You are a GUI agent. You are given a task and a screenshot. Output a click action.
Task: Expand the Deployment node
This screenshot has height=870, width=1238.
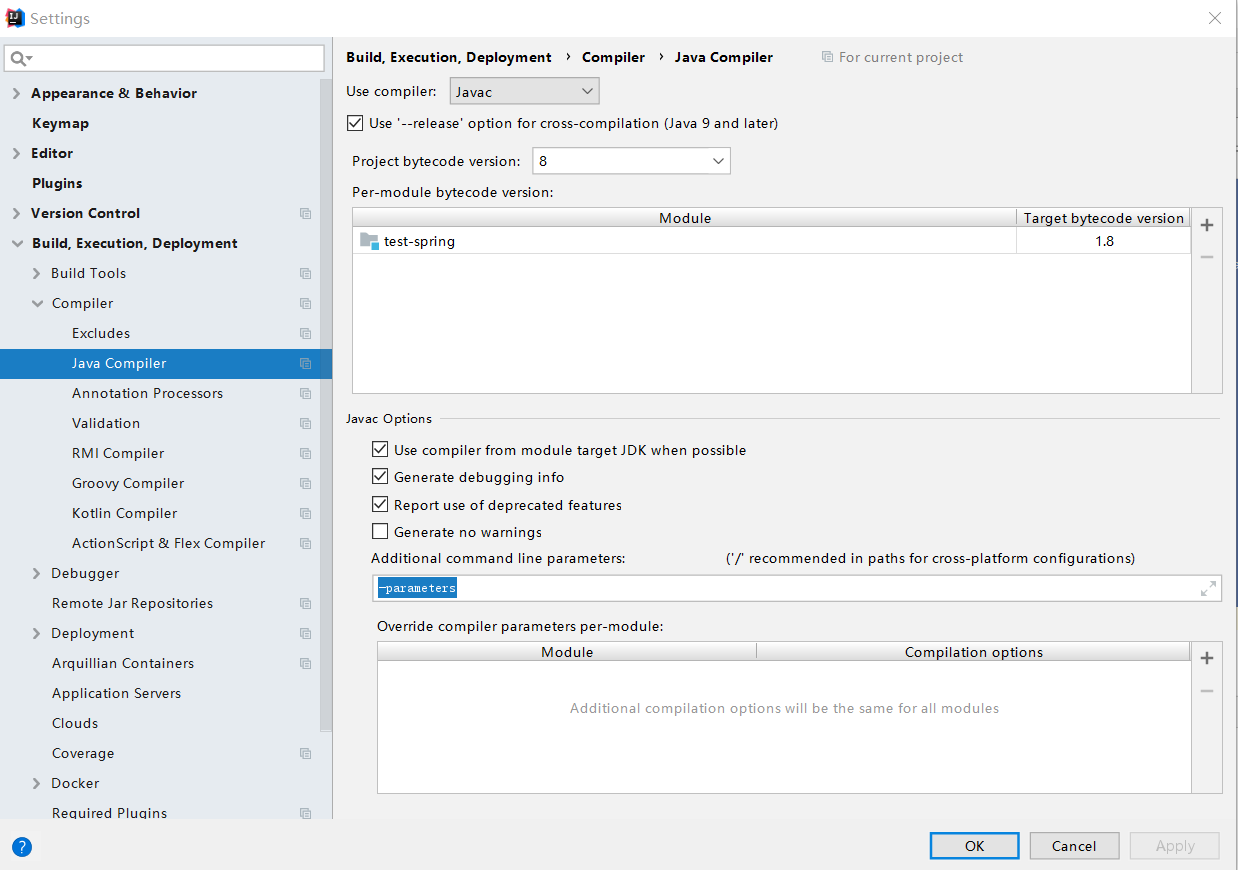[x=37, y=633]
